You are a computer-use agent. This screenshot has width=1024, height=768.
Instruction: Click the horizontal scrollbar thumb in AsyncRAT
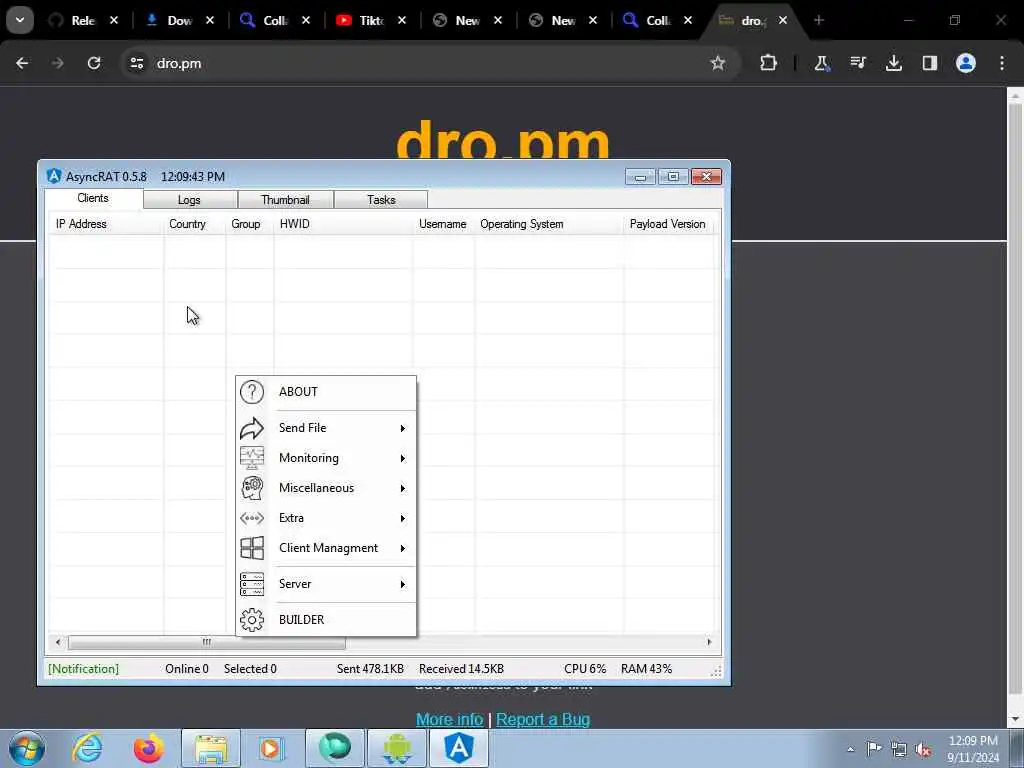(206, 643)
